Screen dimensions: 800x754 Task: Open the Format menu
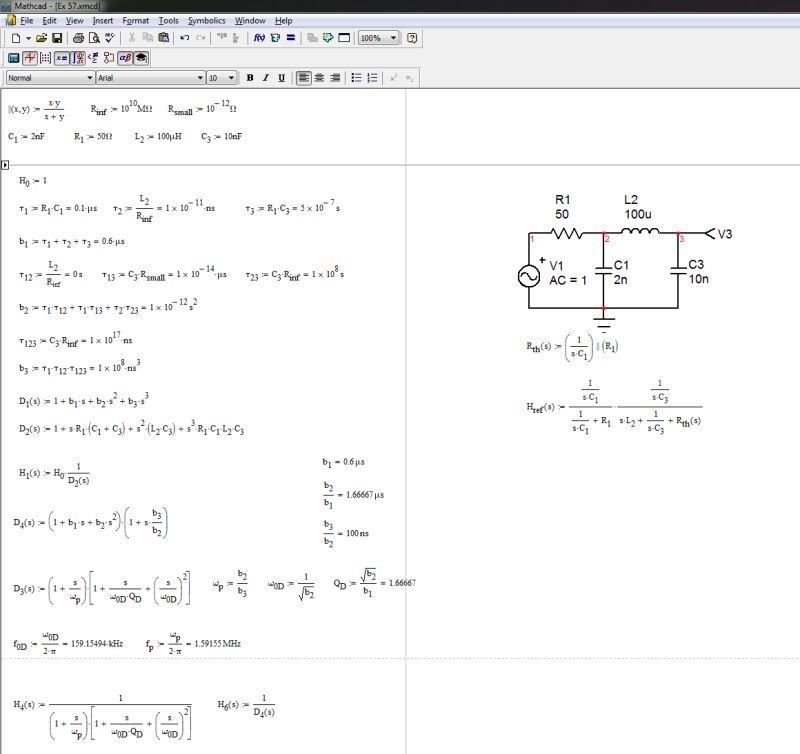[136, 20]
